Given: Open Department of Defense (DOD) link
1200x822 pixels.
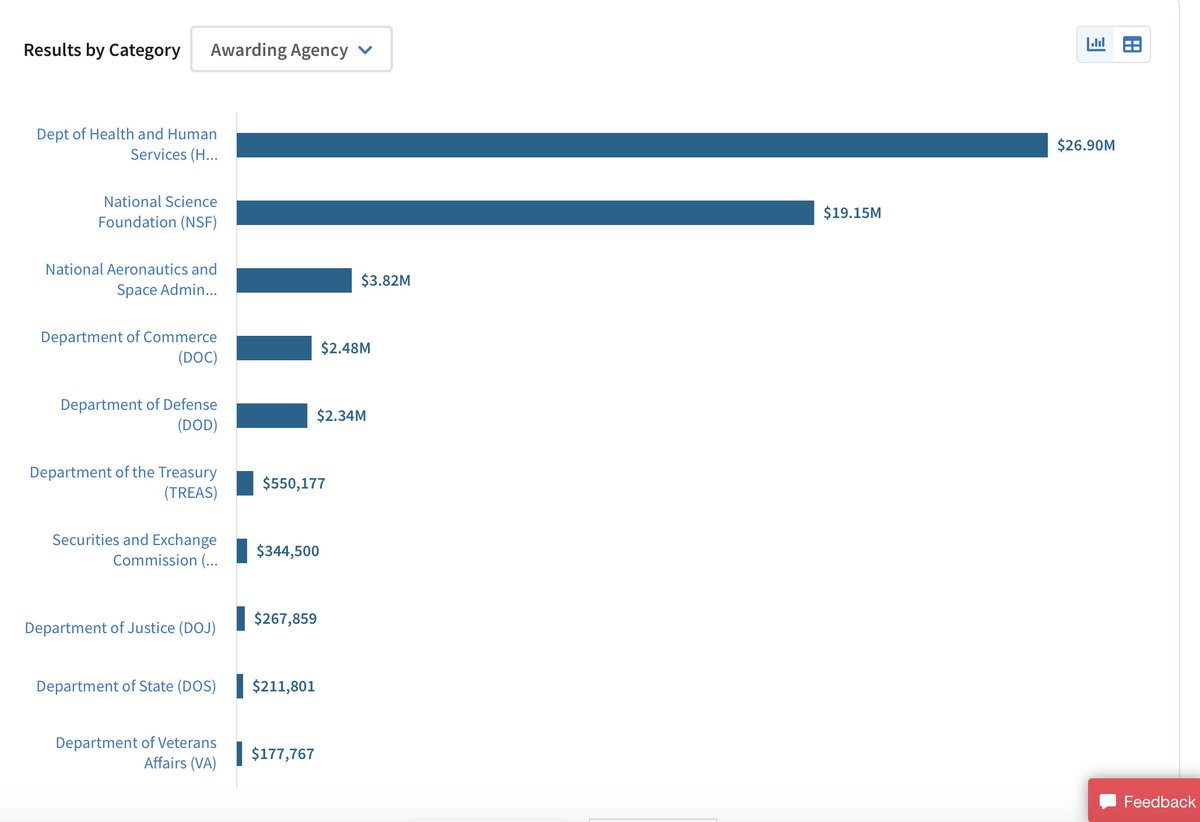Looking at the screenshot, I should pos(138,415).
